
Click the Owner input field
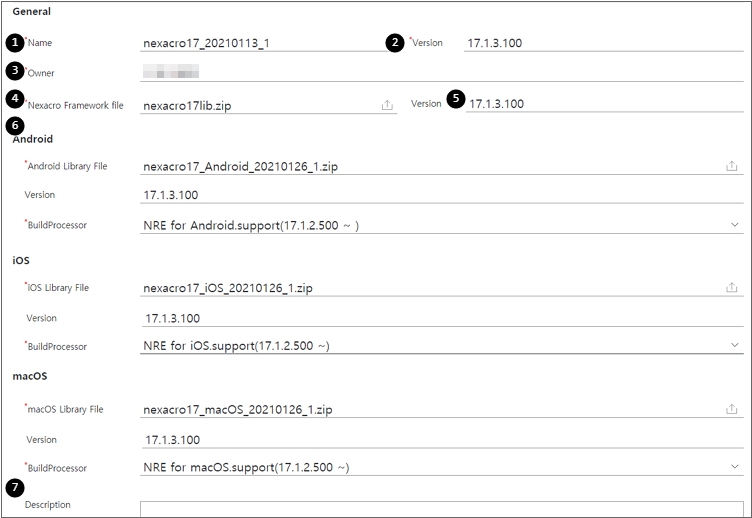pos(442,73)
